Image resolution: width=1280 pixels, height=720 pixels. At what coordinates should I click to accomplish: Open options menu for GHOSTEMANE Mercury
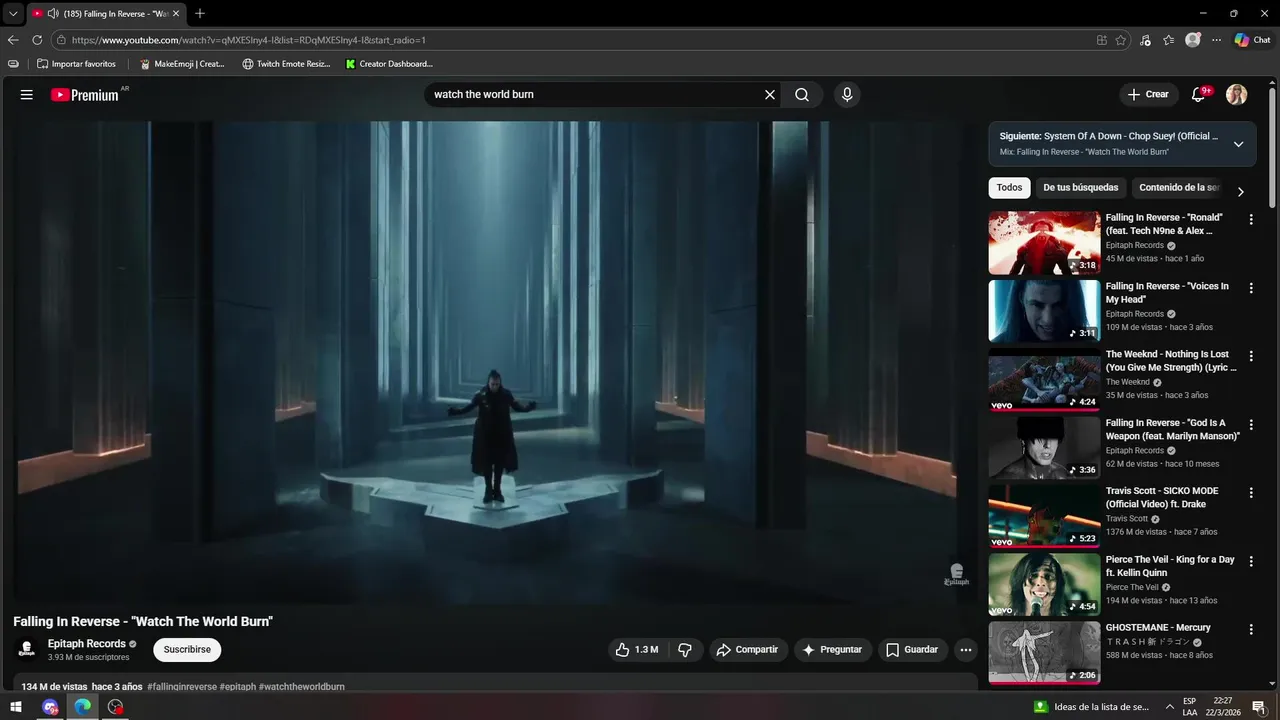tap(1251, 629)
